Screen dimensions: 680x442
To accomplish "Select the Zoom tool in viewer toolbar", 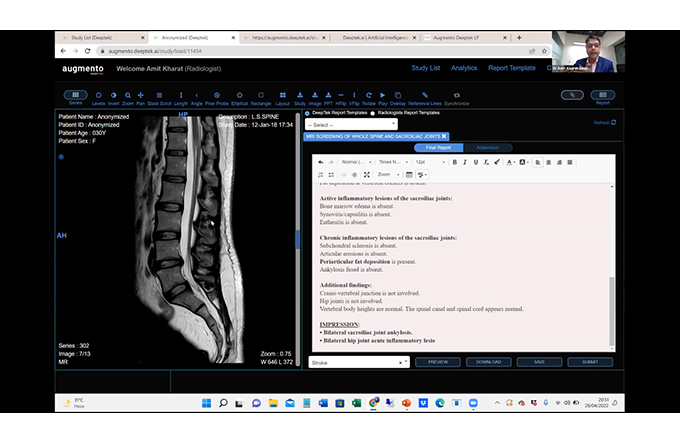I will click(x=128, y=98).
